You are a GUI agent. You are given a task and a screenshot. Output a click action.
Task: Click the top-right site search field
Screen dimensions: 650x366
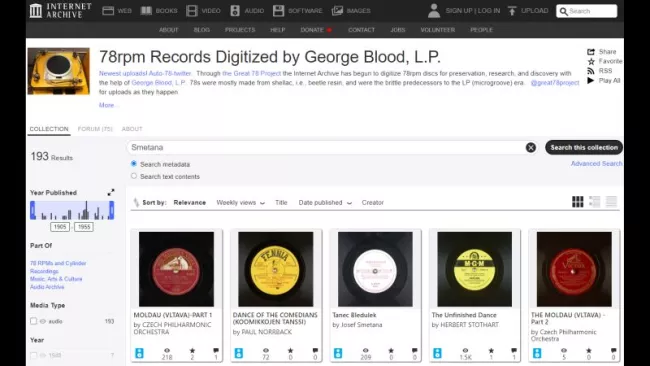pyautogui.click(x=586, y=11)
